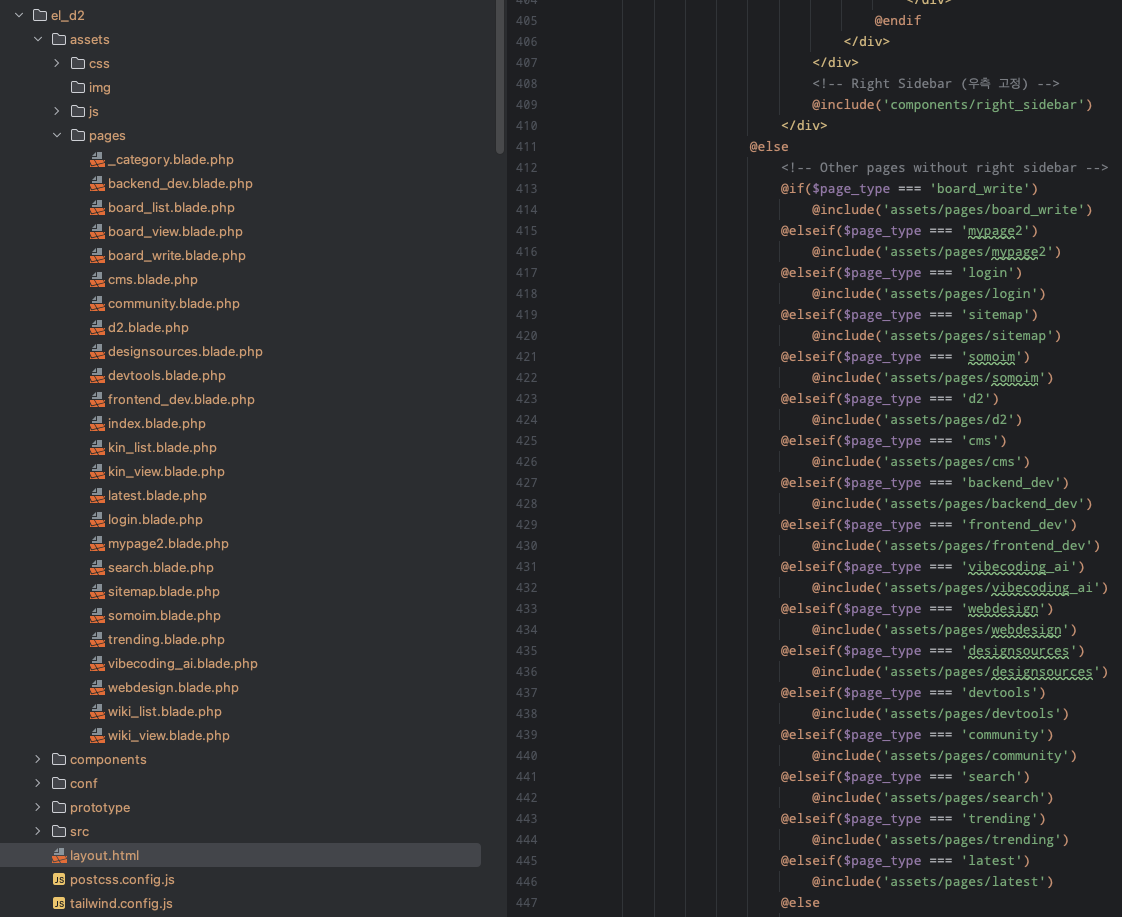Image resolution: width=1122 pixels, height=917 pixels.
Task: Click the Blade icon beside wiki_view.blade.php
Action: click(x=97, y=736)
